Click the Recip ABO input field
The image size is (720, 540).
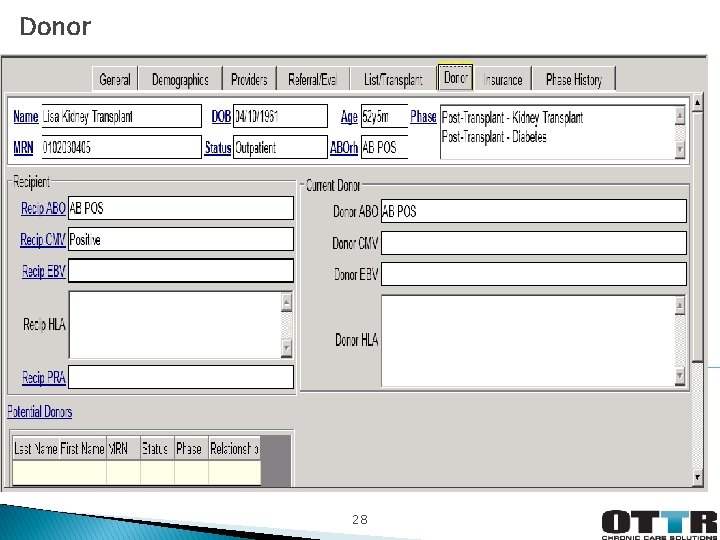180,208
